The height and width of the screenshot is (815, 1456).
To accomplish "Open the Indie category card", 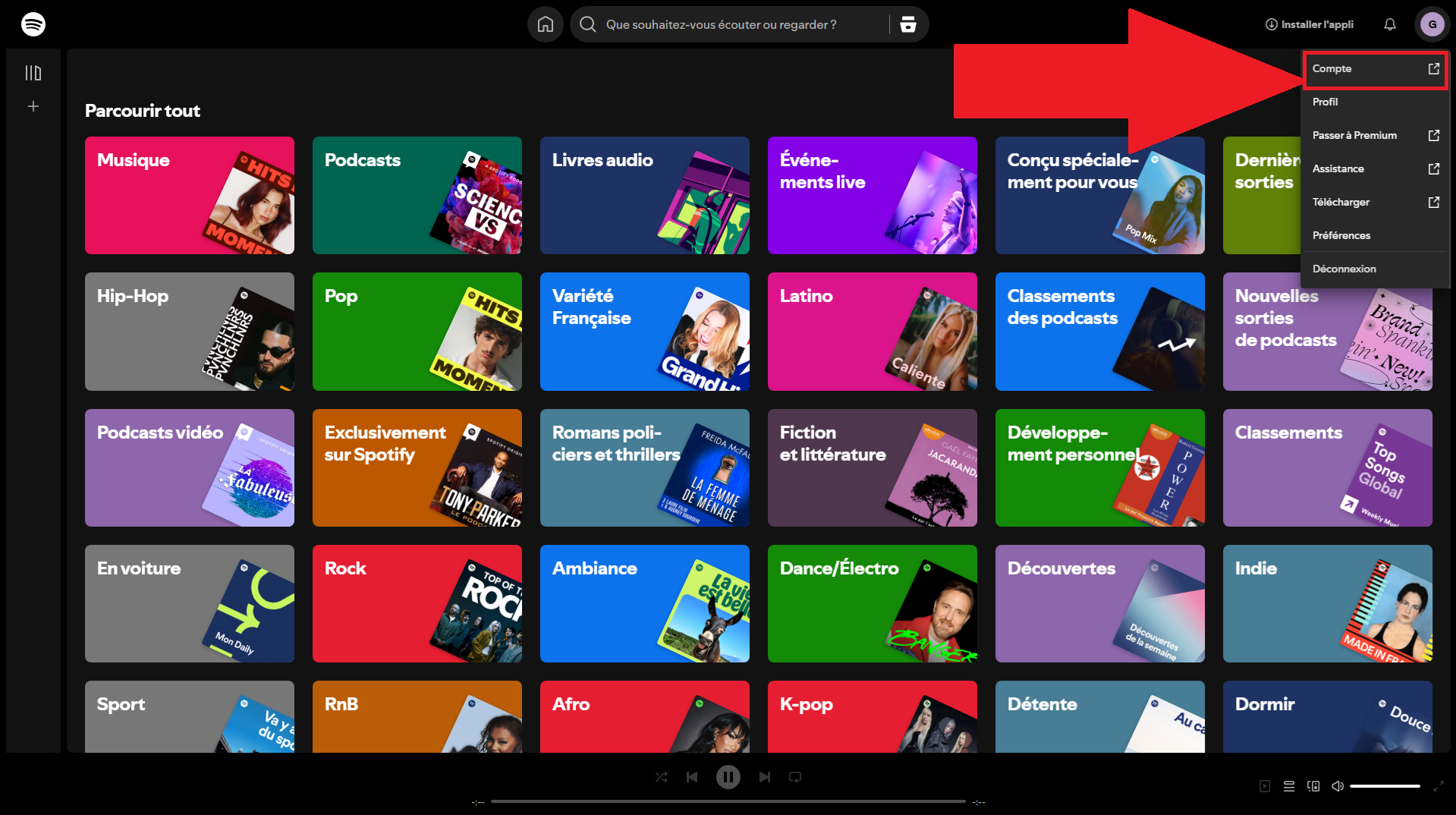I will pyautogui.click(x=1328, y=604).
